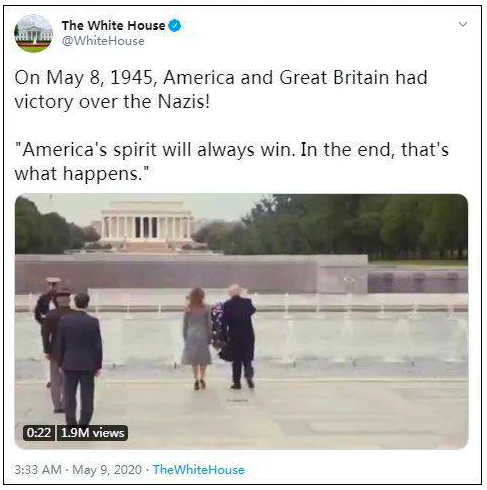The image size is (487, 490).
Task: Click the blue verified checkmark badge
Action: coord(174,26)
